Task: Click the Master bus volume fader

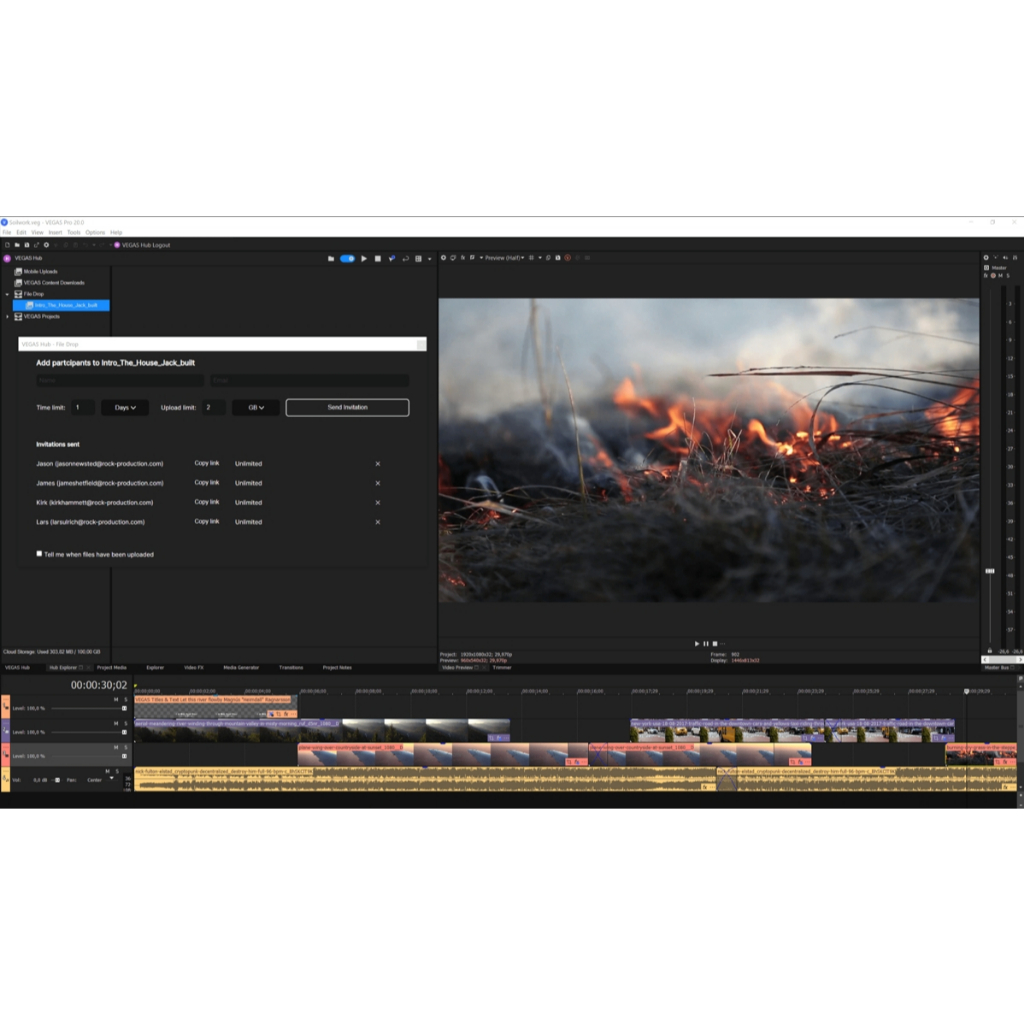Action: [990, 571]
